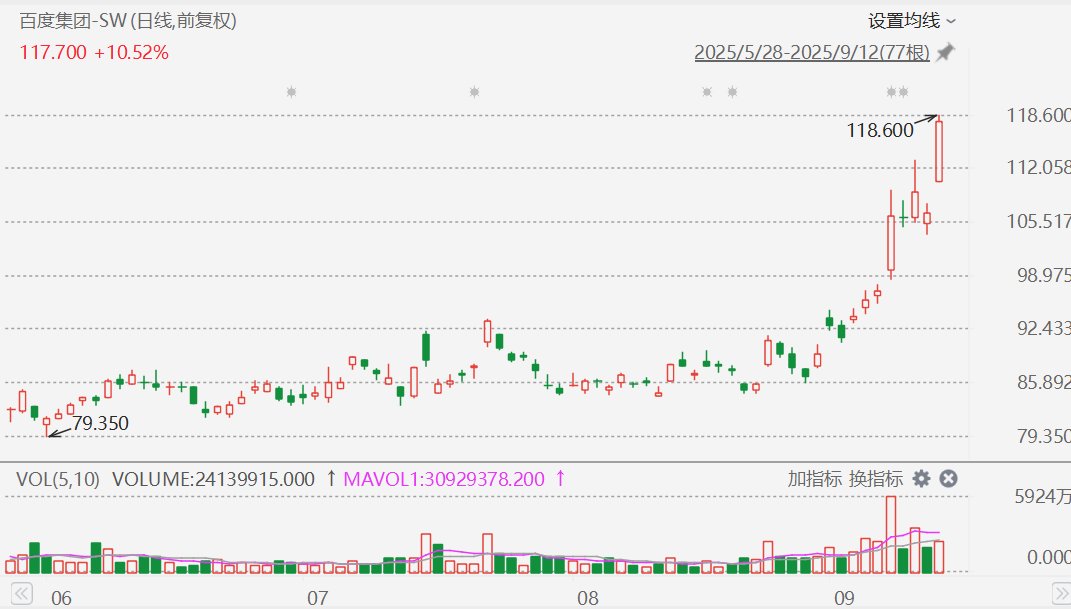Click the VOLUME:24139915.000 reading

click(213, 479)
